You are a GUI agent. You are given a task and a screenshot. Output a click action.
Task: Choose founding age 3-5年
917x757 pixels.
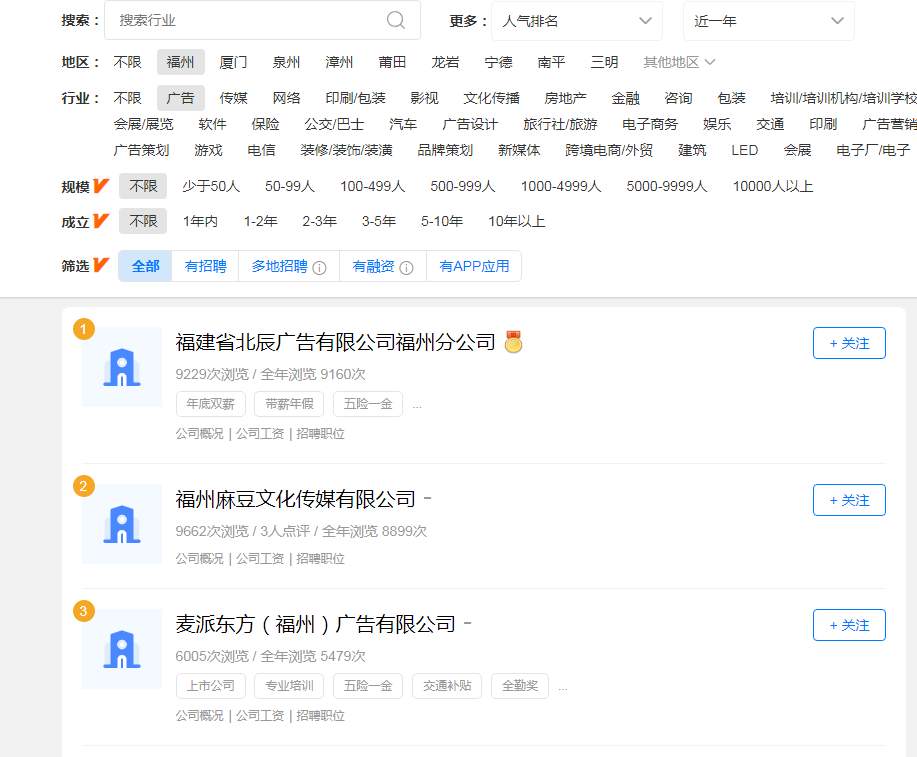(379, 221)
